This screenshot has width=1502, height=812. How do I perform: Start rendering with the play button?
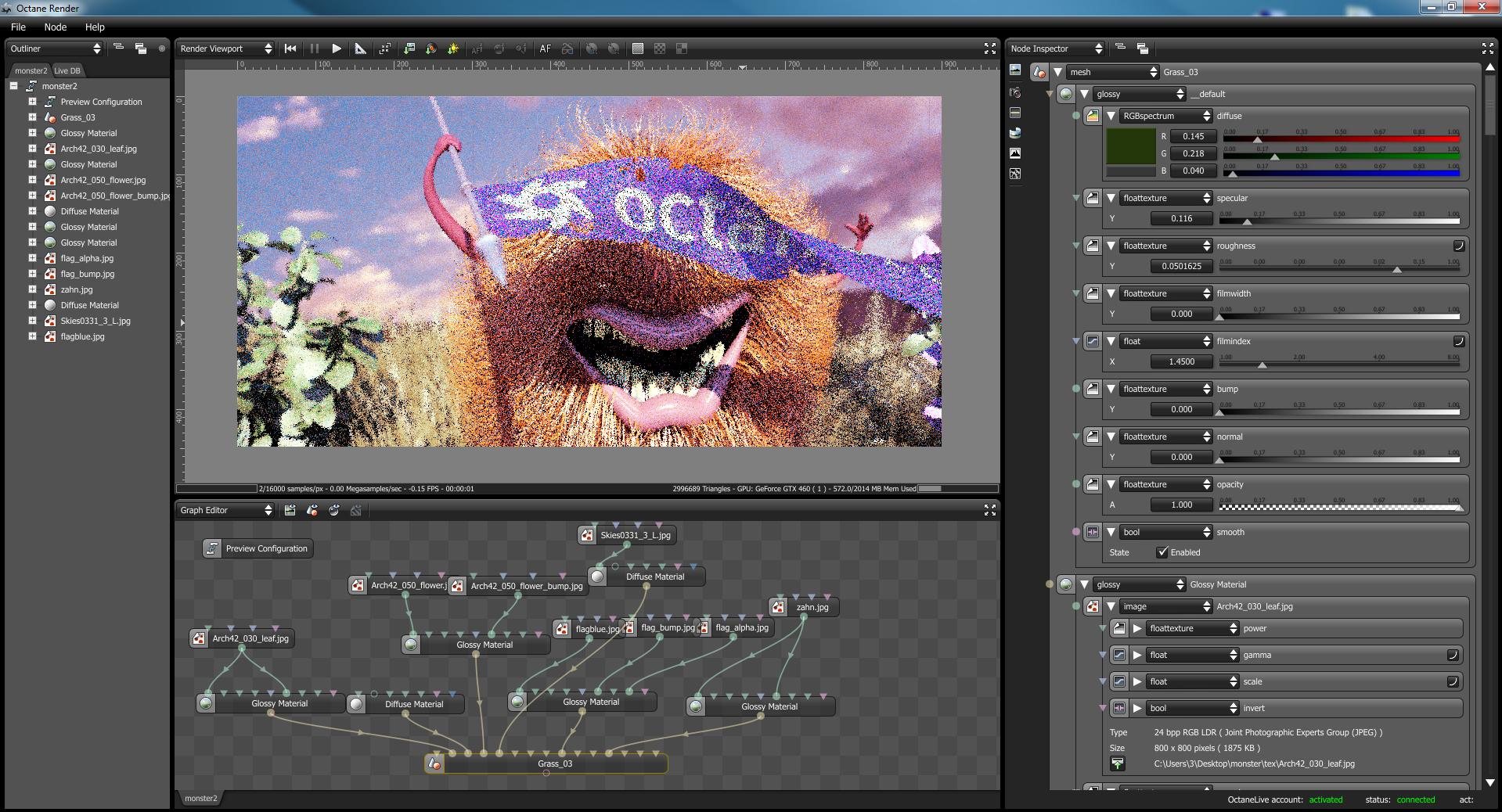tap(337, 49)
